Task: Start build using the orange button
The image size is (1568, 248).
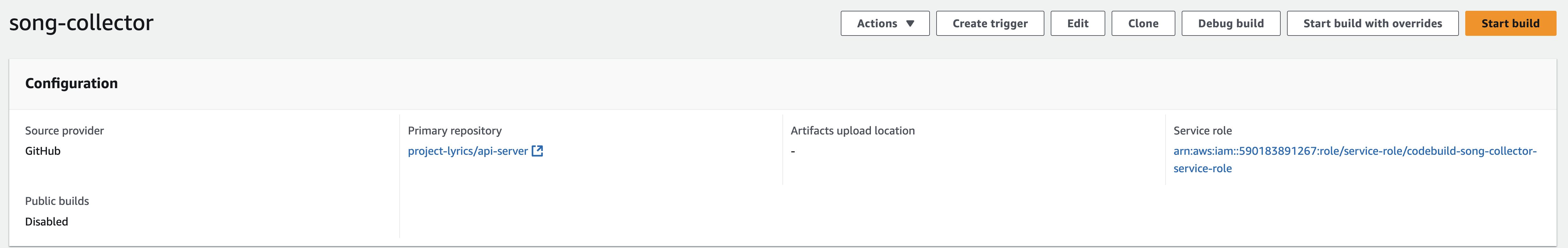Action: pyautogui.click(x=1510, y=23)
